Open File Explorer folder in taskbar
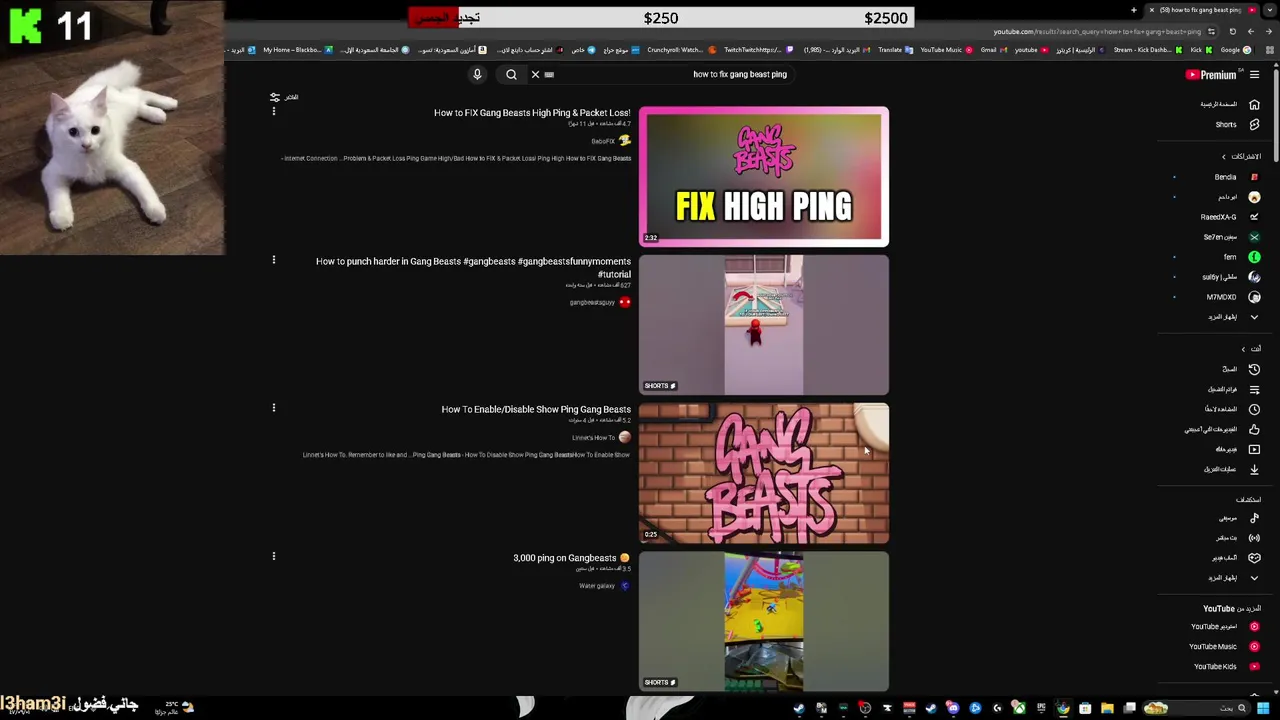The image size is (1280, 720). pos(1107,708)
